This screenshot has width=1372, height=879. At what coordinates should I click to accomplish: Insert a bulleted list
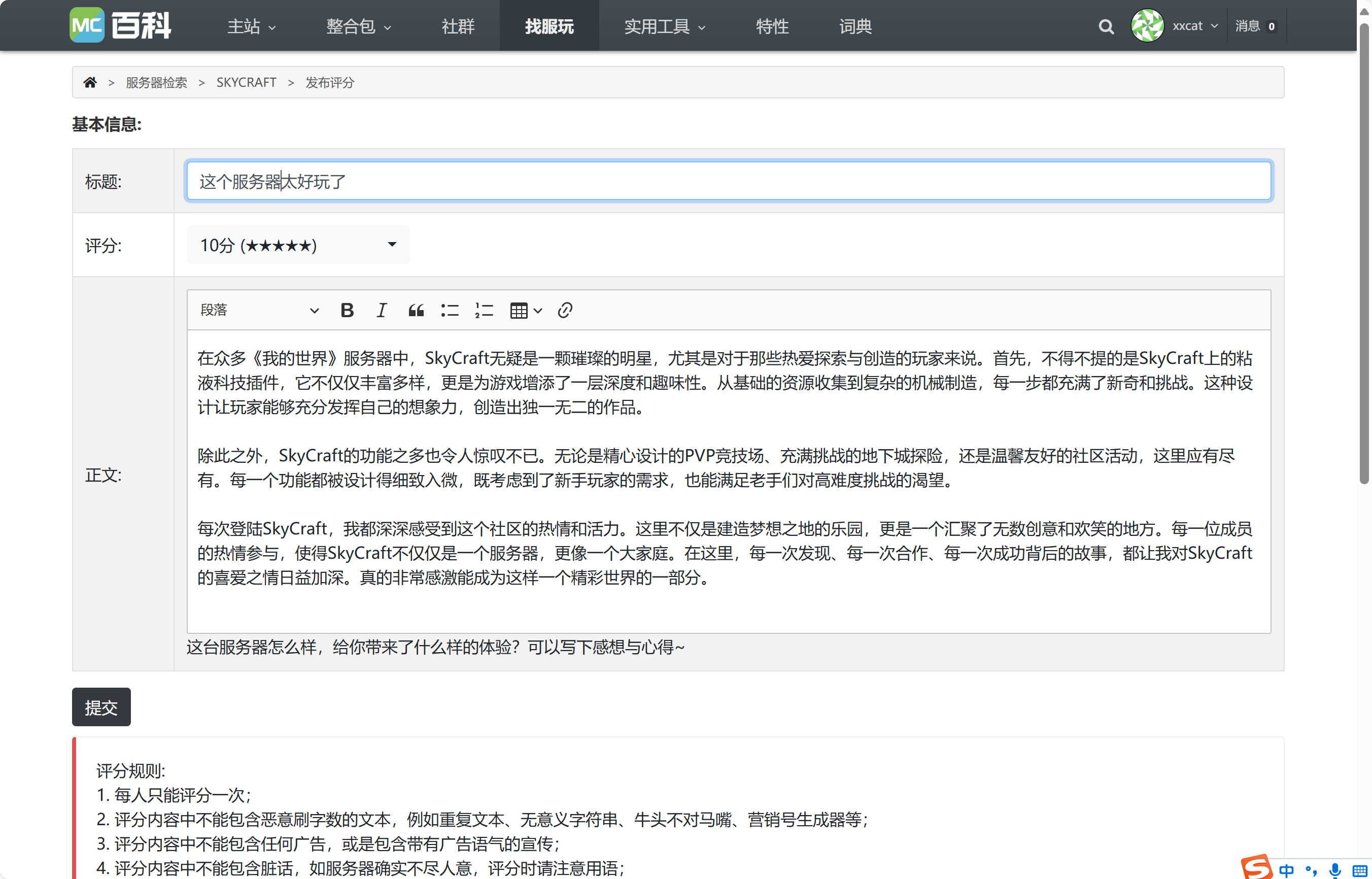coord(450,310)
